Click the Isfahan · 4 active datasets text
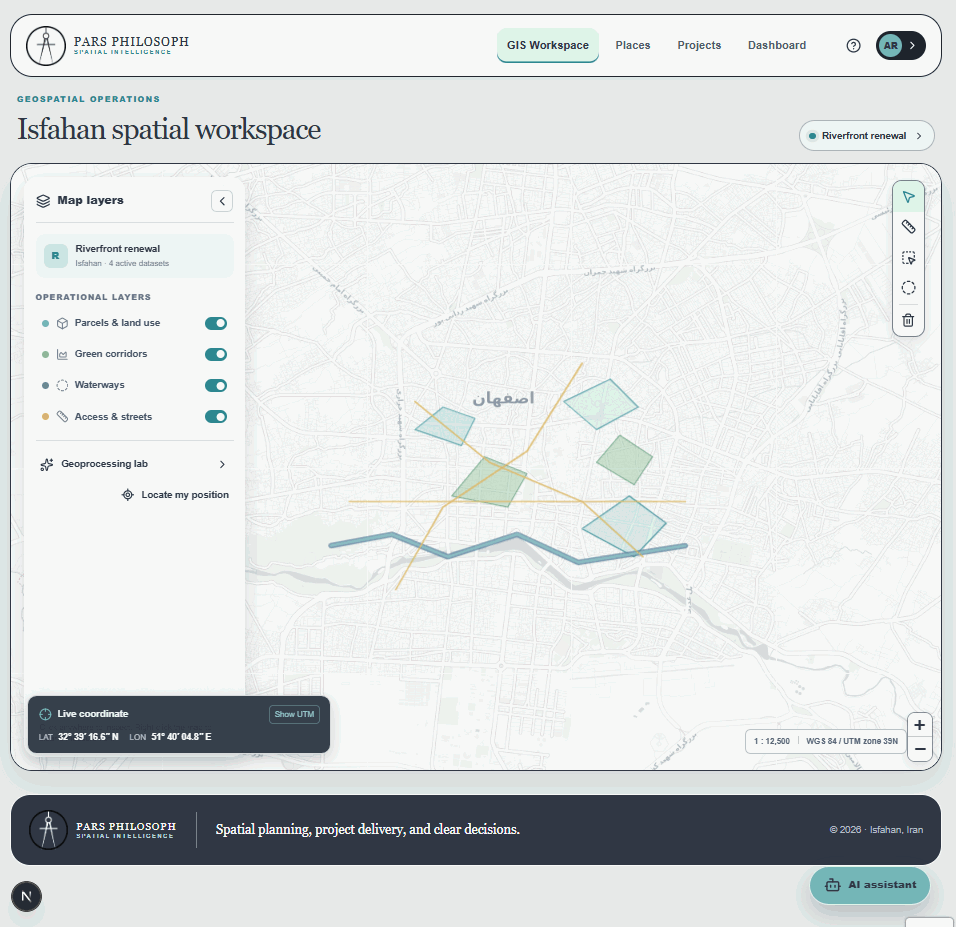956x927 pixels. click(122, 263)
